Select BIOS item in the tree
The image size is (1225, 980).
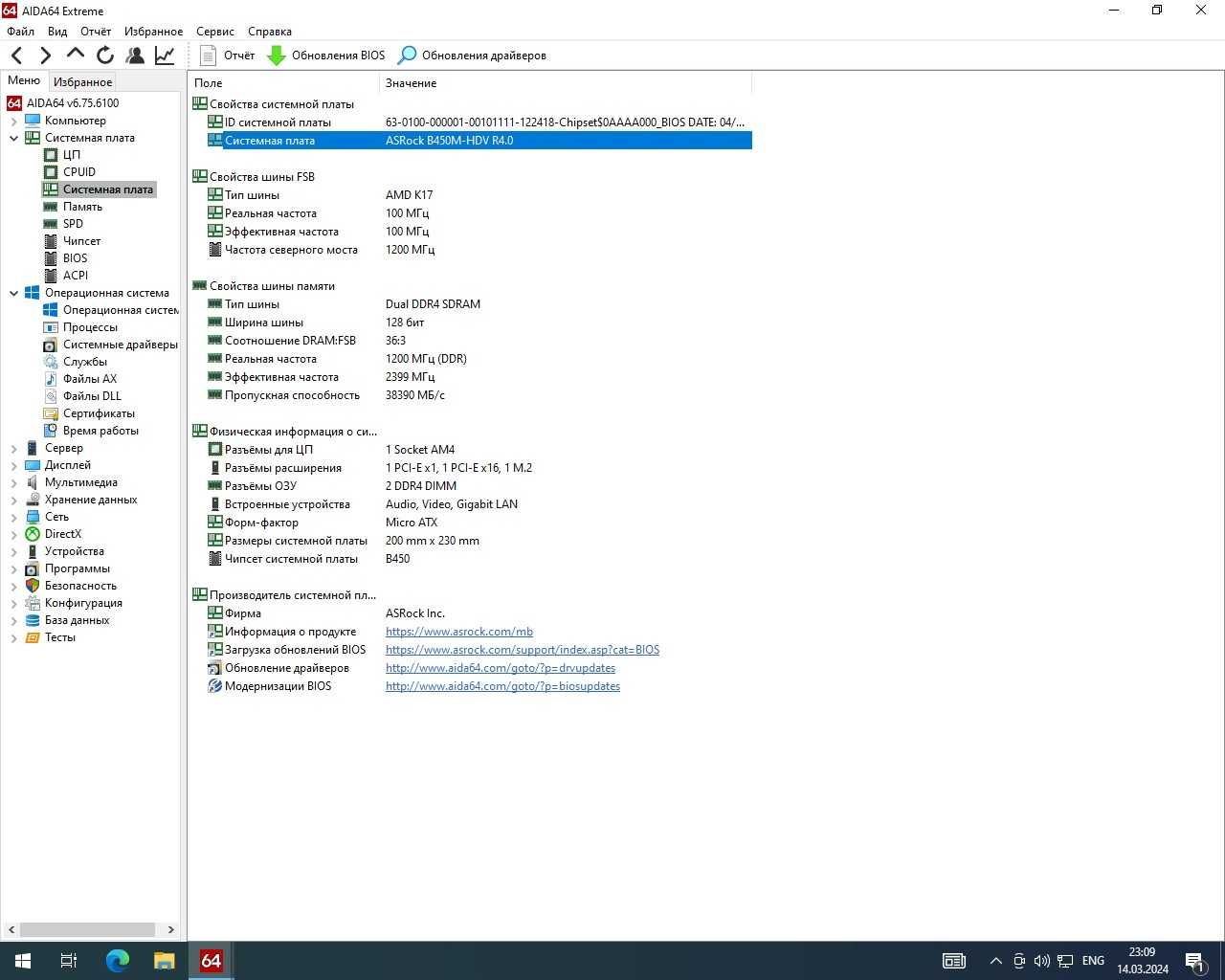(x=75, y=258)
